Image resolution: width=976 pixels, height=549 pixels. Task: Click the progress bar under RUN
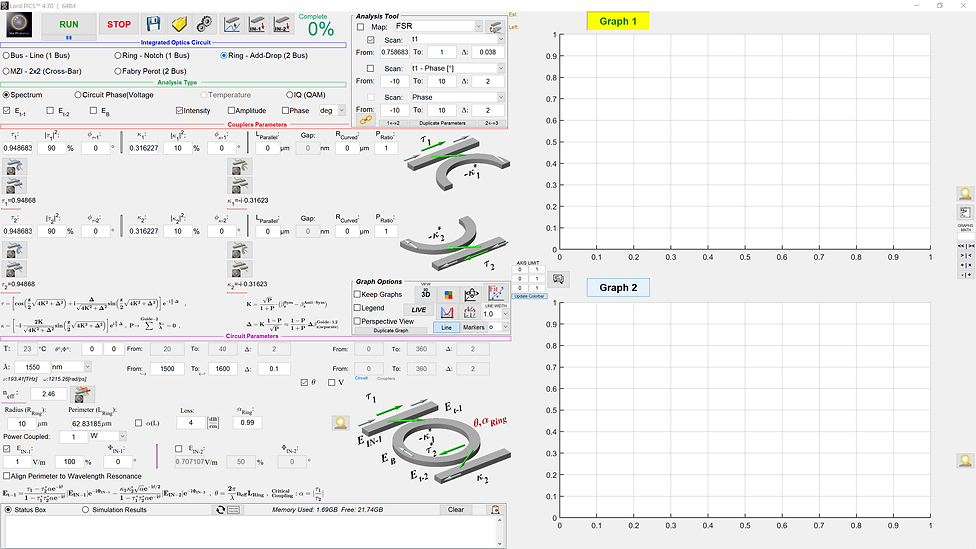click(x=69, y=38)
